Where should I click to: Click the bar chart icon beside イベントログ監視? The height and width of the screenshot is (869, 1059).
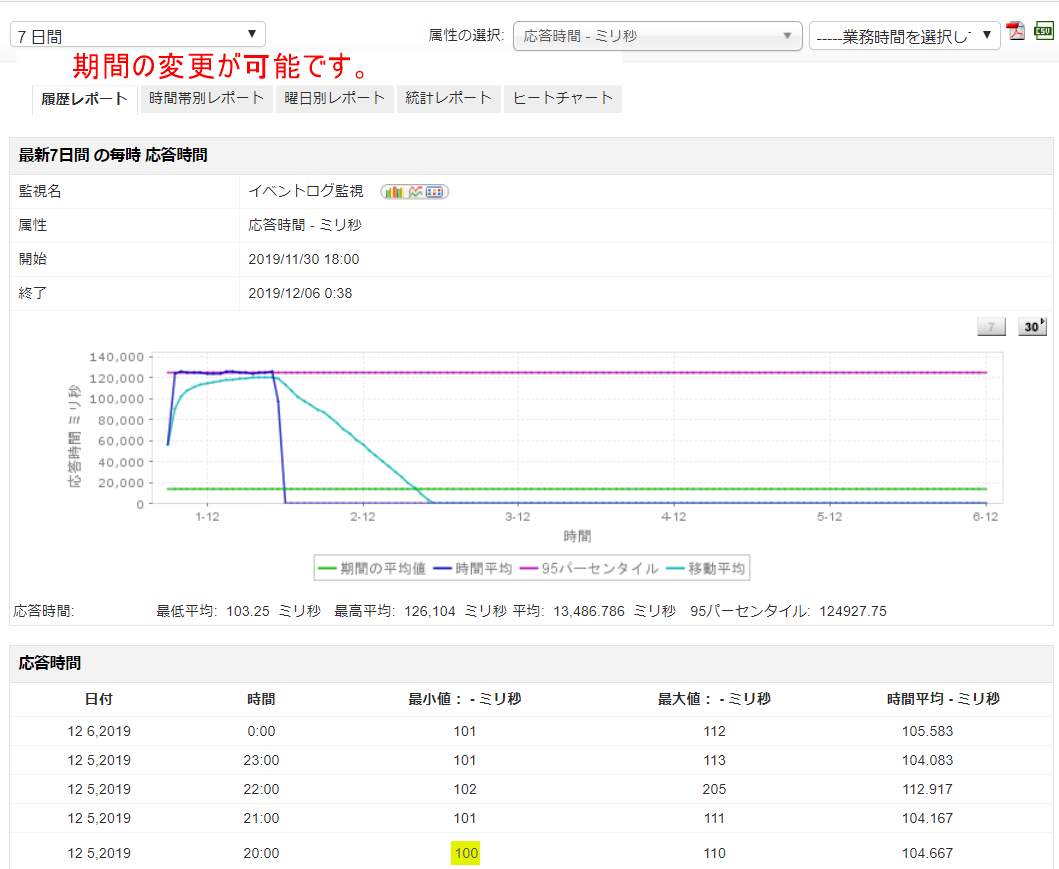pos(393,191)
